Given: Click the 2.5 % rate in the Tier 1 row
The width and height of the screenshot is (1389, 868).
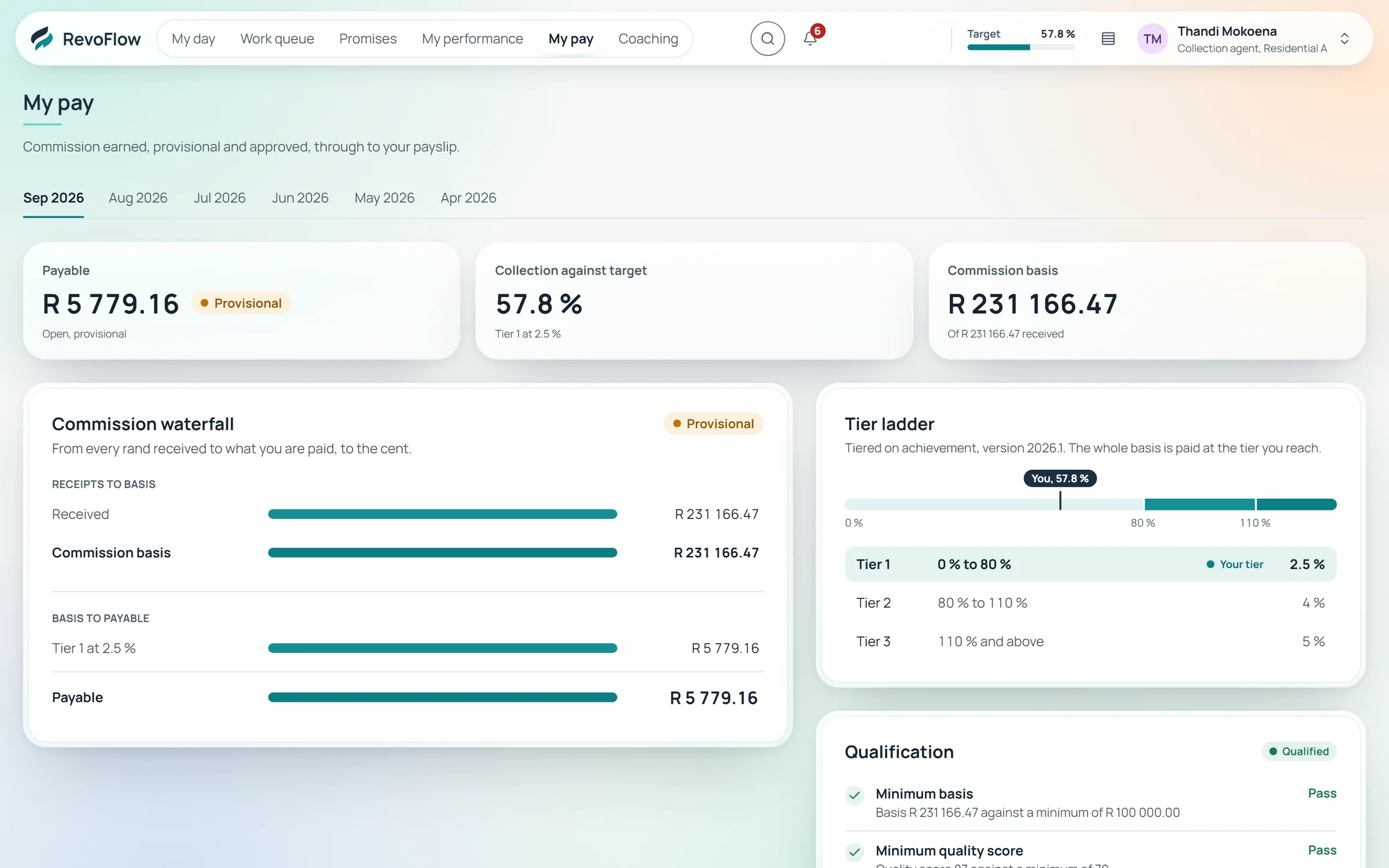Looking at the screenshot, I should [1307, 564].
